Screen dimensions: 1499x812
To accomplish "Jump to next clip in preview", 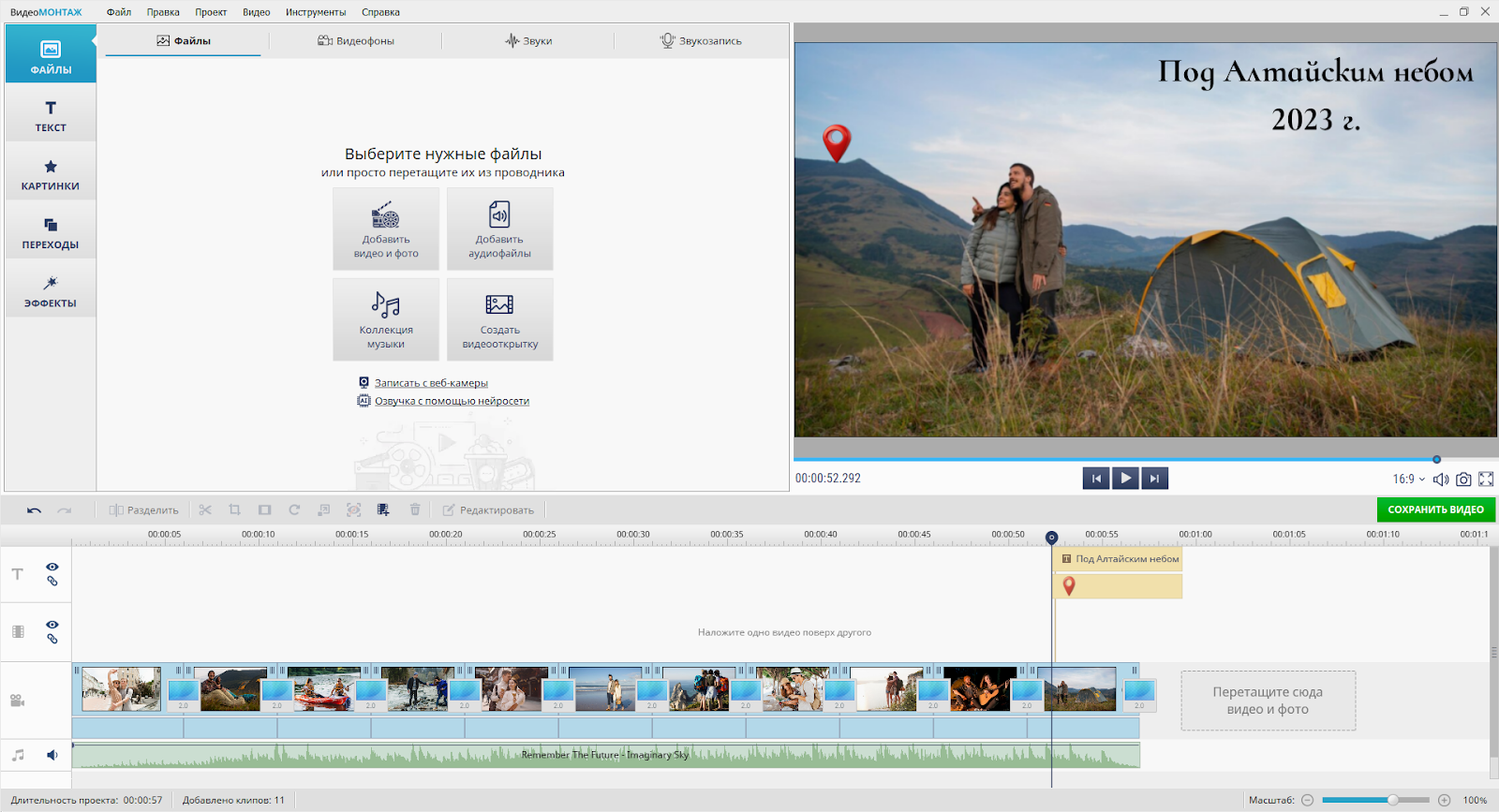I will (1154, 479).
